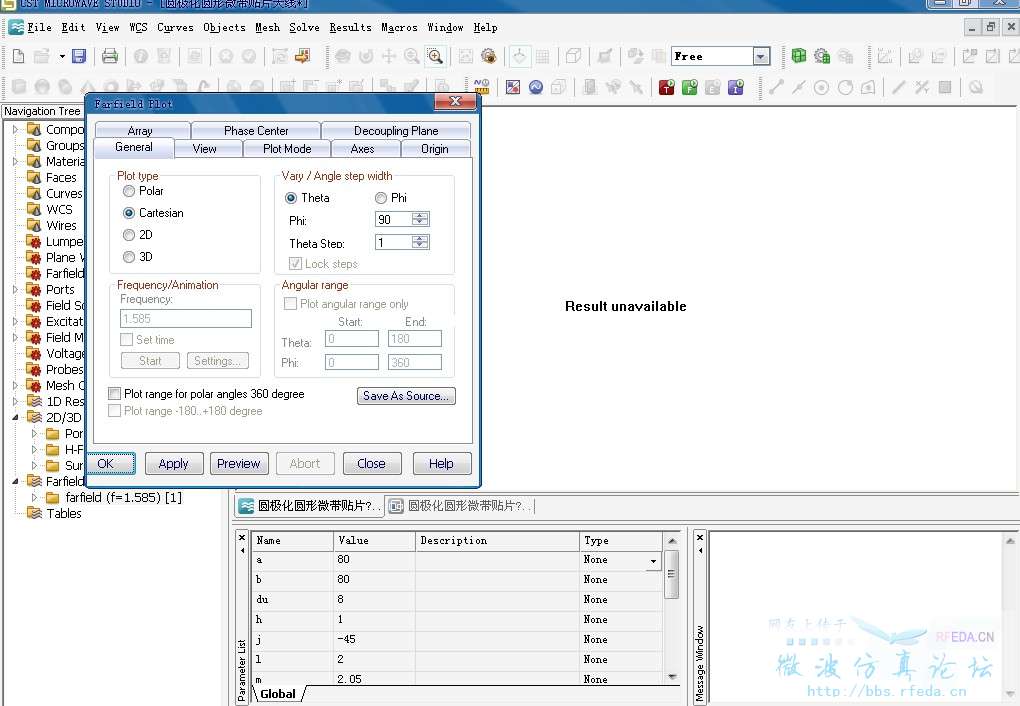Click the dialog's Close button
The height and width of the screenshot is (706, 1020).
pyautogui.click(x=371, y=463)
